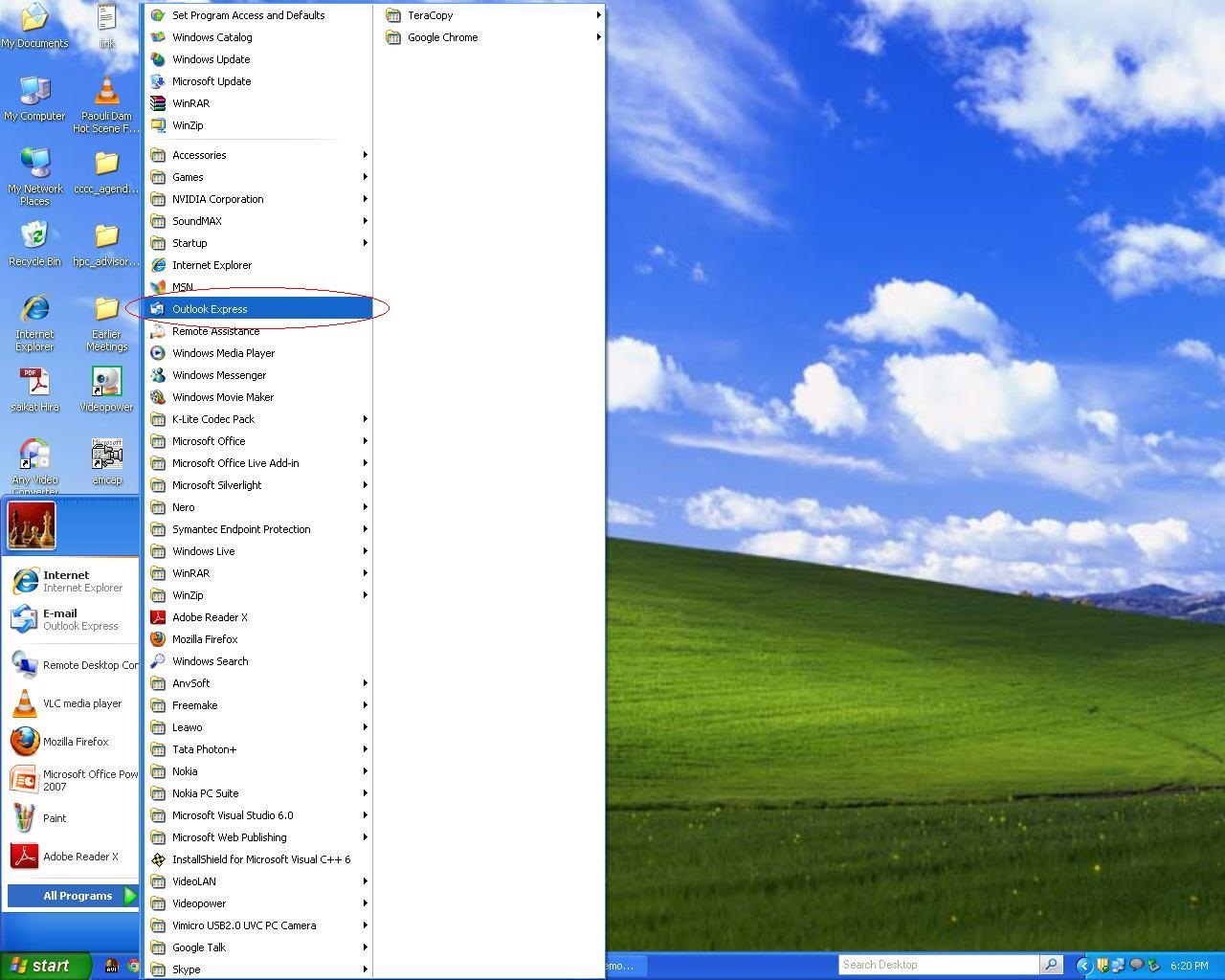Open the Freemake program folder
1225x980 pixels.
click(x=259, y=705)
